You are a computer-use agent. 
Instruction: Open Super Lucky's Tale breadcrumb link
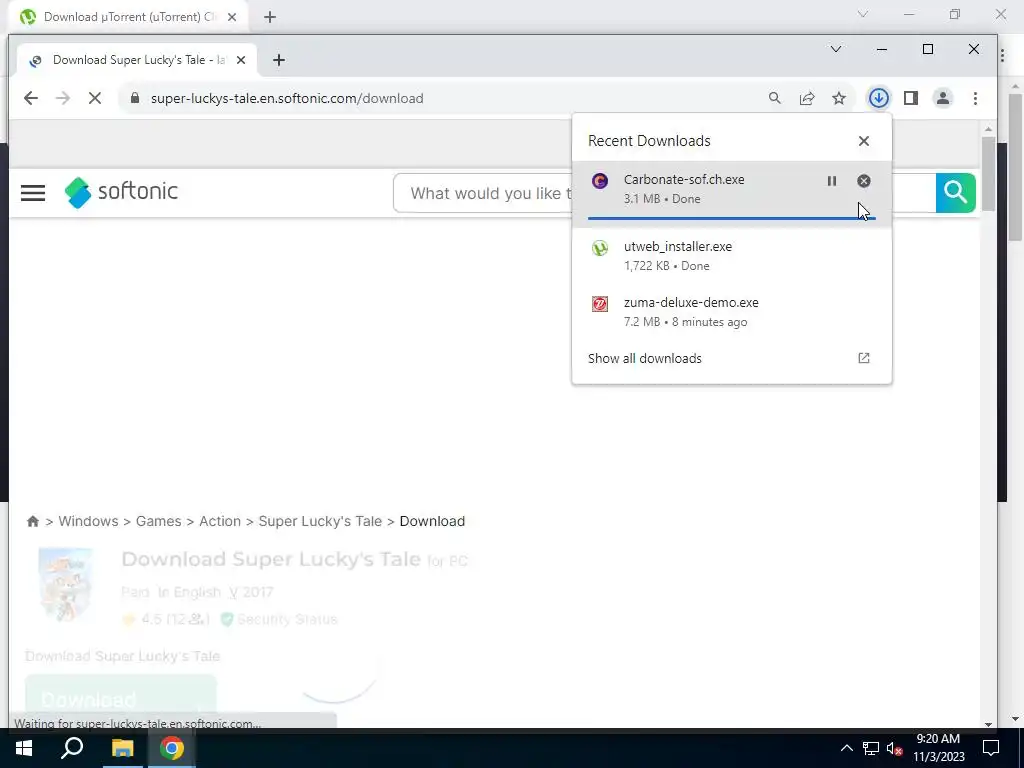point(320,521)
